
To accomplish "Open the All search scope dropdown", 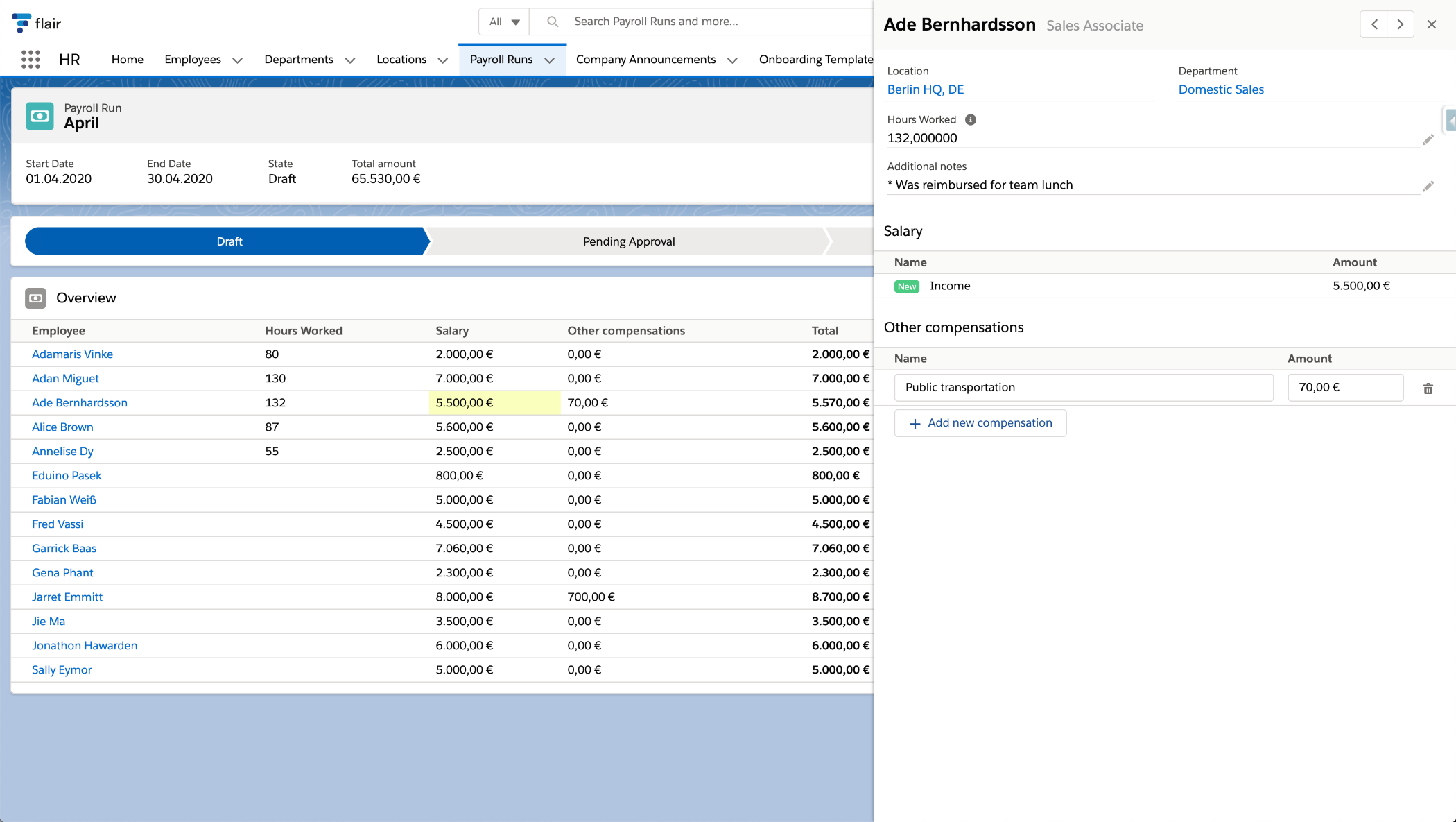I will [x=503, y=22].
